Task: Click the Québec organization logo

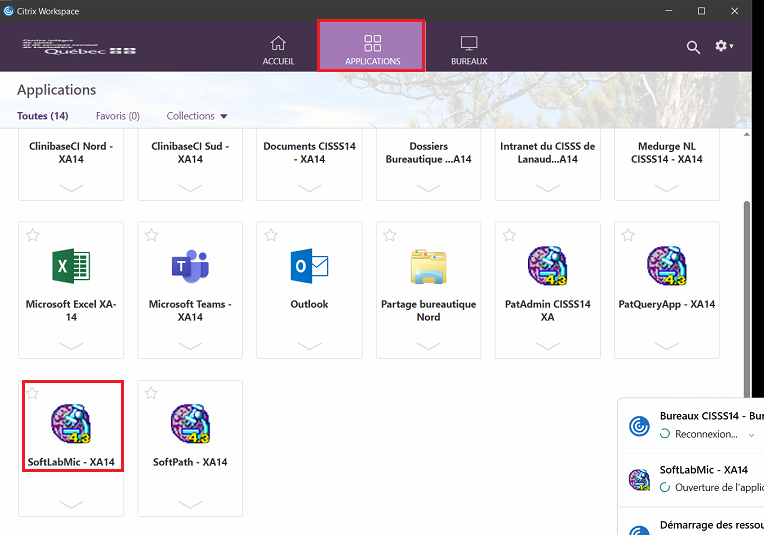Action: [x=79, y=47]
